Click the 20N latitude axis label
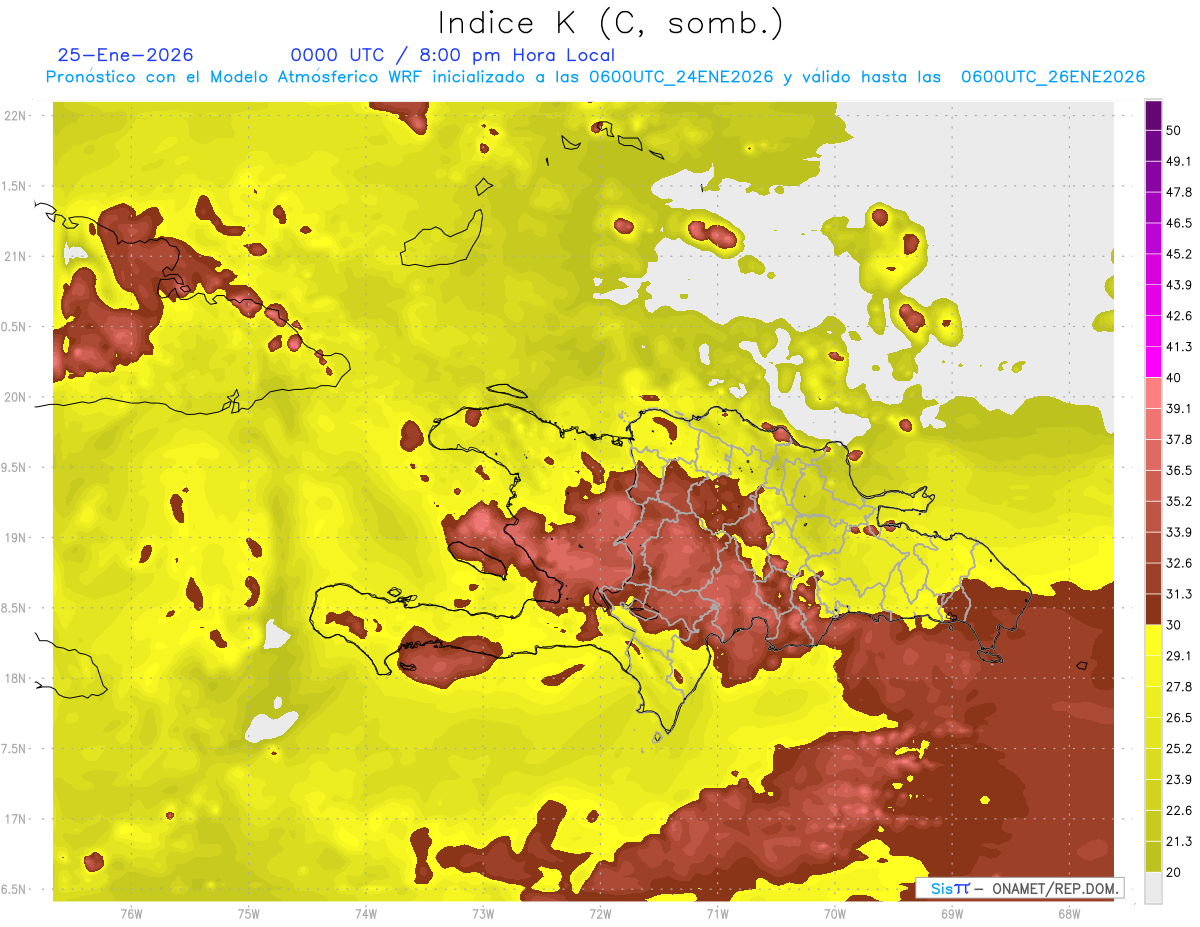Screen dimensions: 1200x927 pyautogui.click(x=16, y=397)
